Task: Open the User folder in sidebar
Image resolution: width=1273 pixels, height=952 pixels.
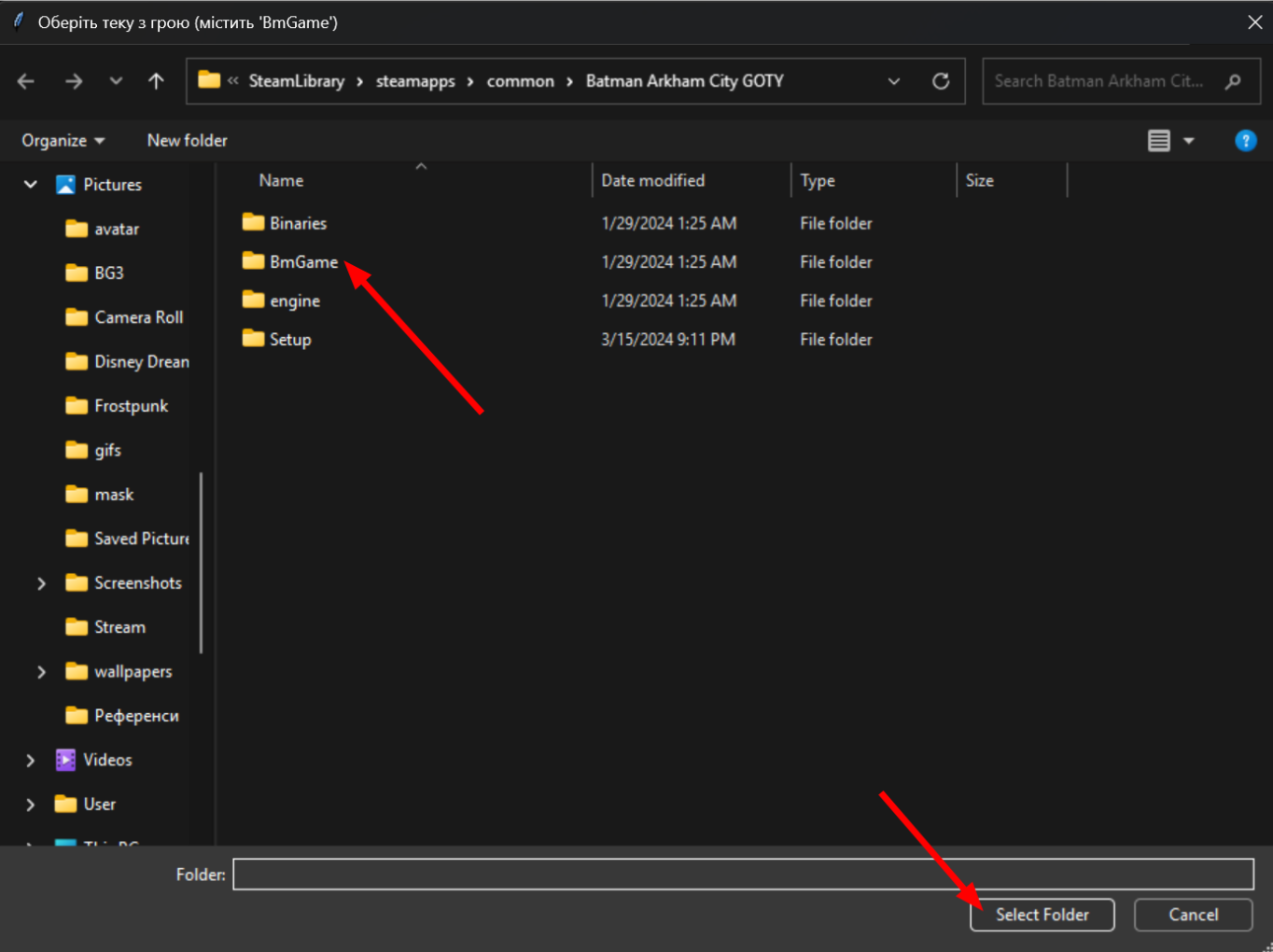Action: click(100, 805)
